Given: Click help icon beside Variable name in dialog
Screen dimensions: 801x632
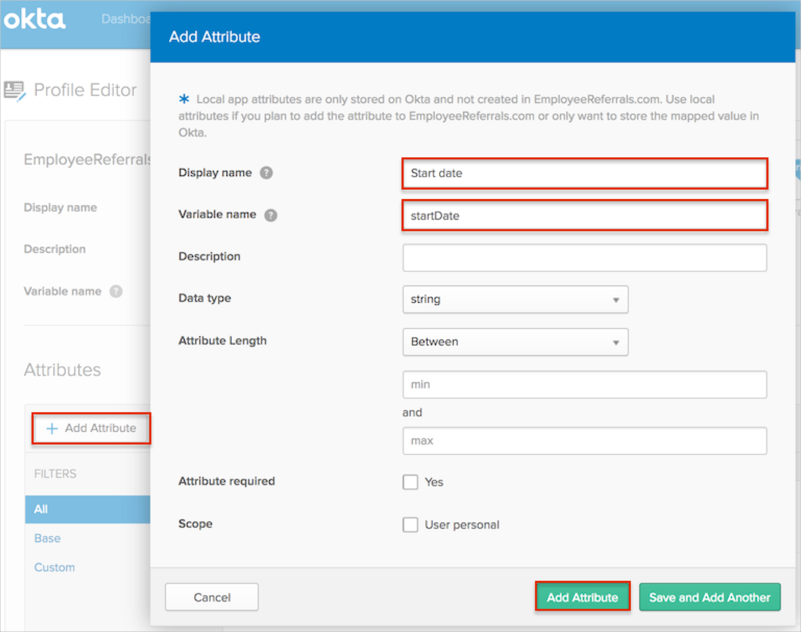Looking at the screenshot, I should [271, 215].
